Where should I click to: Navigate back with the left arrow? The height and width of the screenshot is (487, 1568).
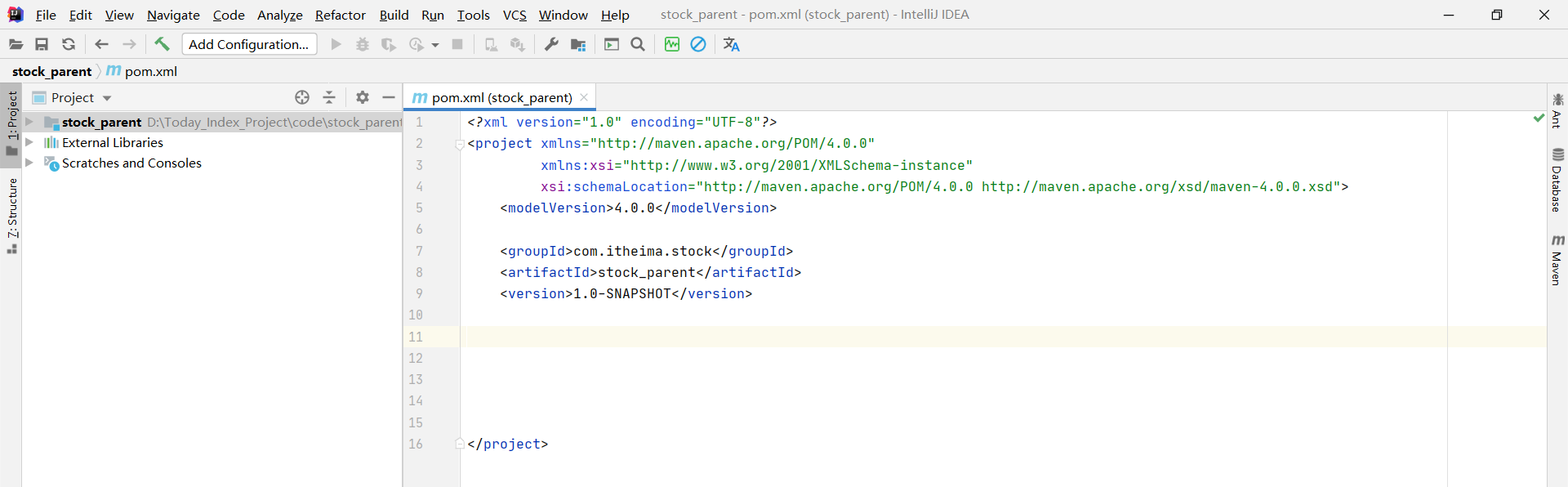coord(101,45)
